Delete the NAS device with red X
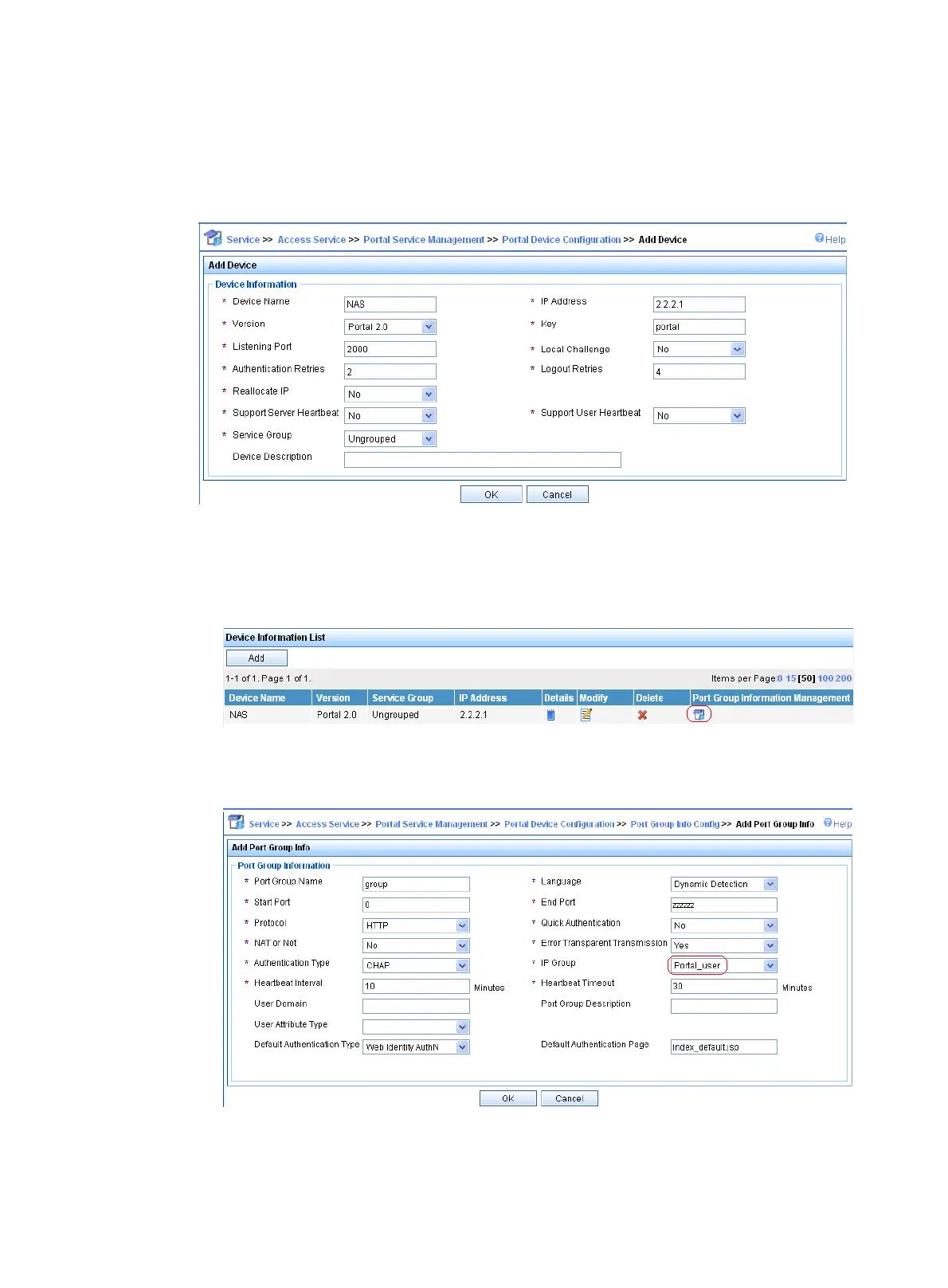Image resolution: width=948 pixels, height=1288 pixels. click(x=642, y=715)
